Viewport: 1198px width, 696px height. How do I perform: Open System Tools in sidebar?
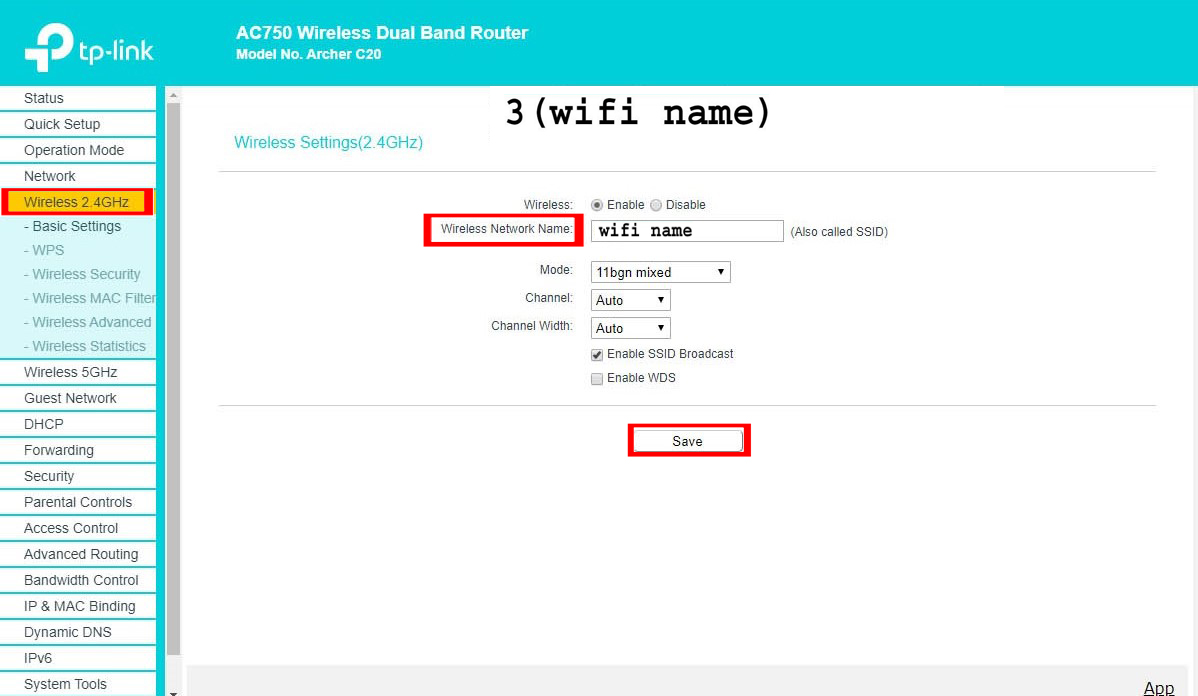tap(66, 684)
